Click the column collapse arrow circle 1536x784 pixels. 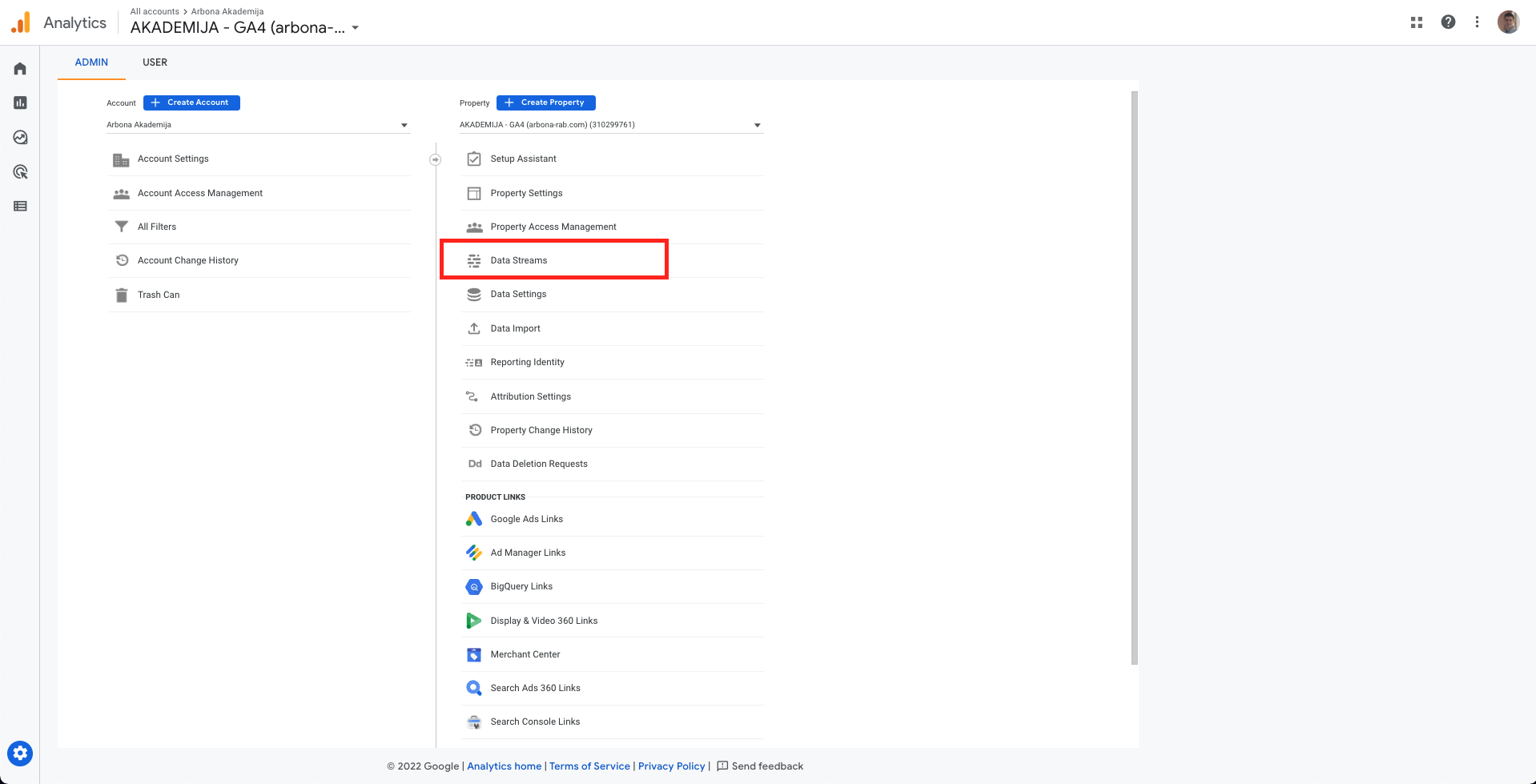pyautogui.click(x=436, y=159)
